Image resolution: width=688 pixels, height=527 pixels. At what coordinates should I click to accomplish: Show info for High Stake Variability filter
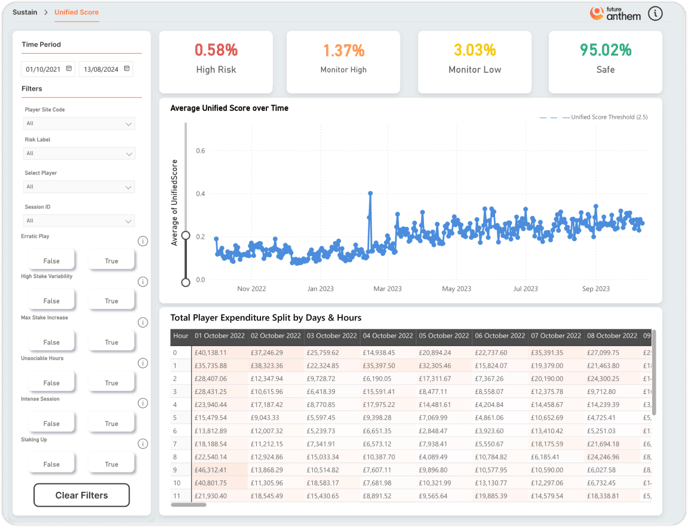tap(142, 282)
